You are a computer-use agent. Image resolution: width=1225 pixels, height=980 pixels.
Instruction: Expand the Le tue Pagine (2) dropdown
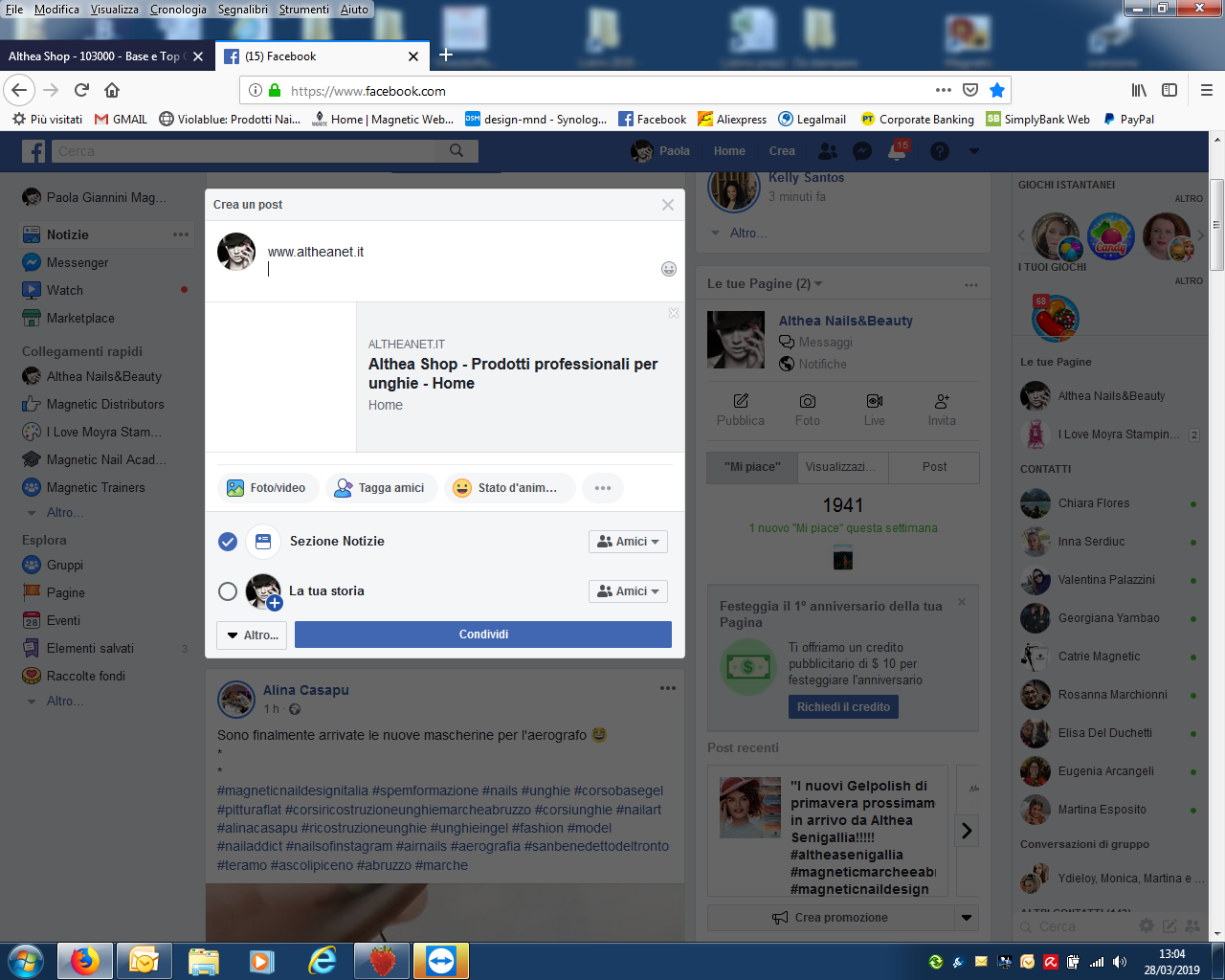pyautogui.click(x=818, y=284)
